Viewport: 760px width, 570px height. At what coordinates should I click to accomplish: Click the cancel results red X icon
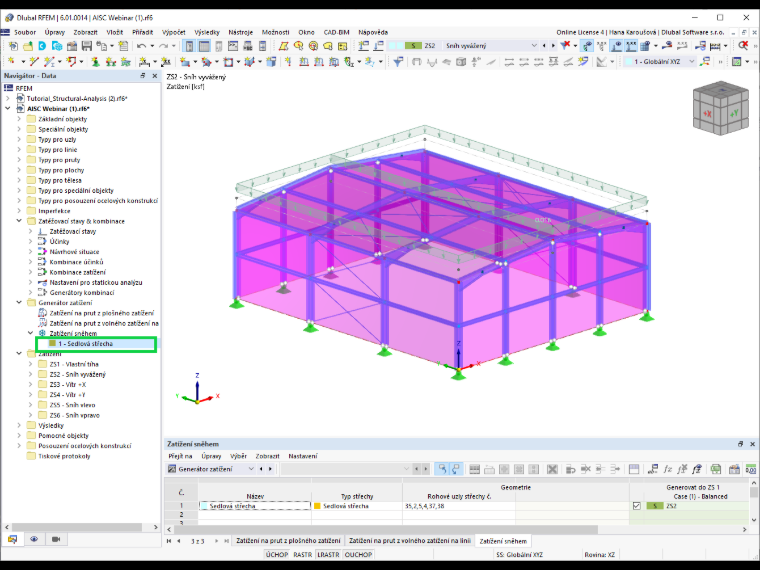click(x=743, y=46)
